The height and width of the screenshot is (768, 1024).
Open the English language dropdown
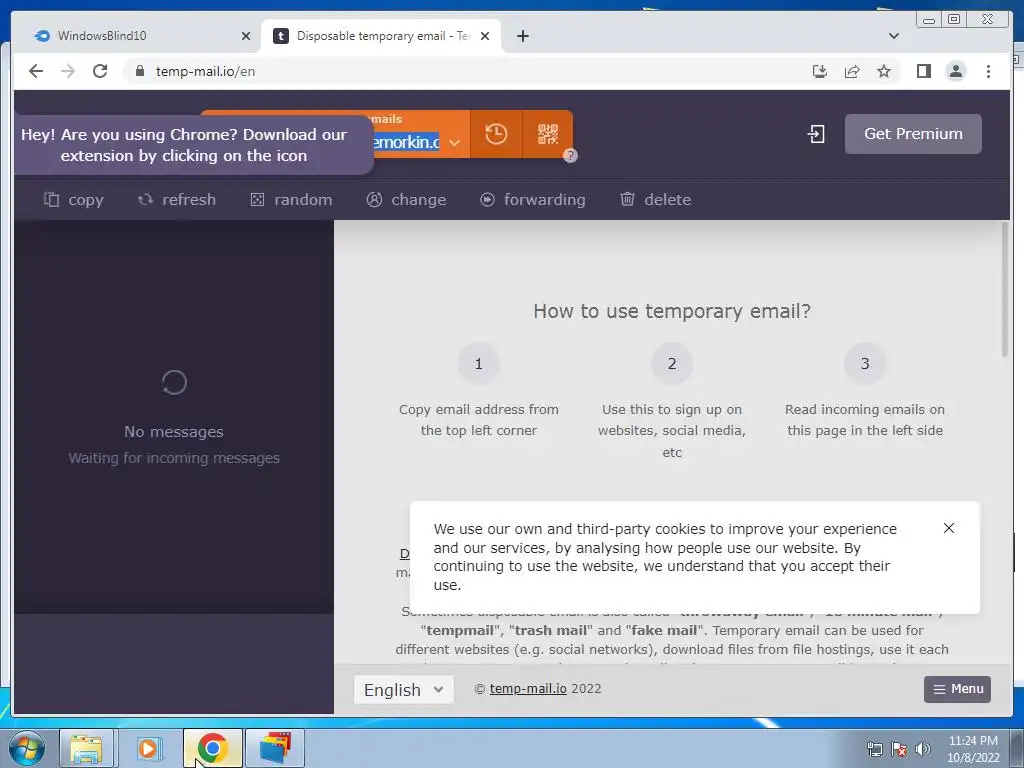[x=404, y=690]
